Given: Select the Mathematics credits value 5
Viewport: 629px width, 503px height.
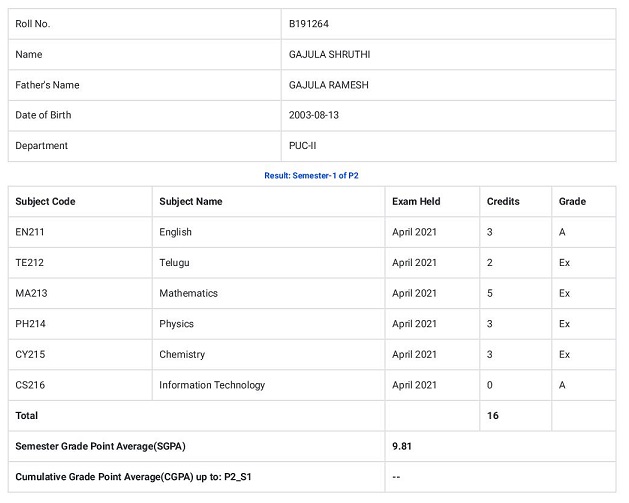Looking at the screenshot, I should pos(490,294).
